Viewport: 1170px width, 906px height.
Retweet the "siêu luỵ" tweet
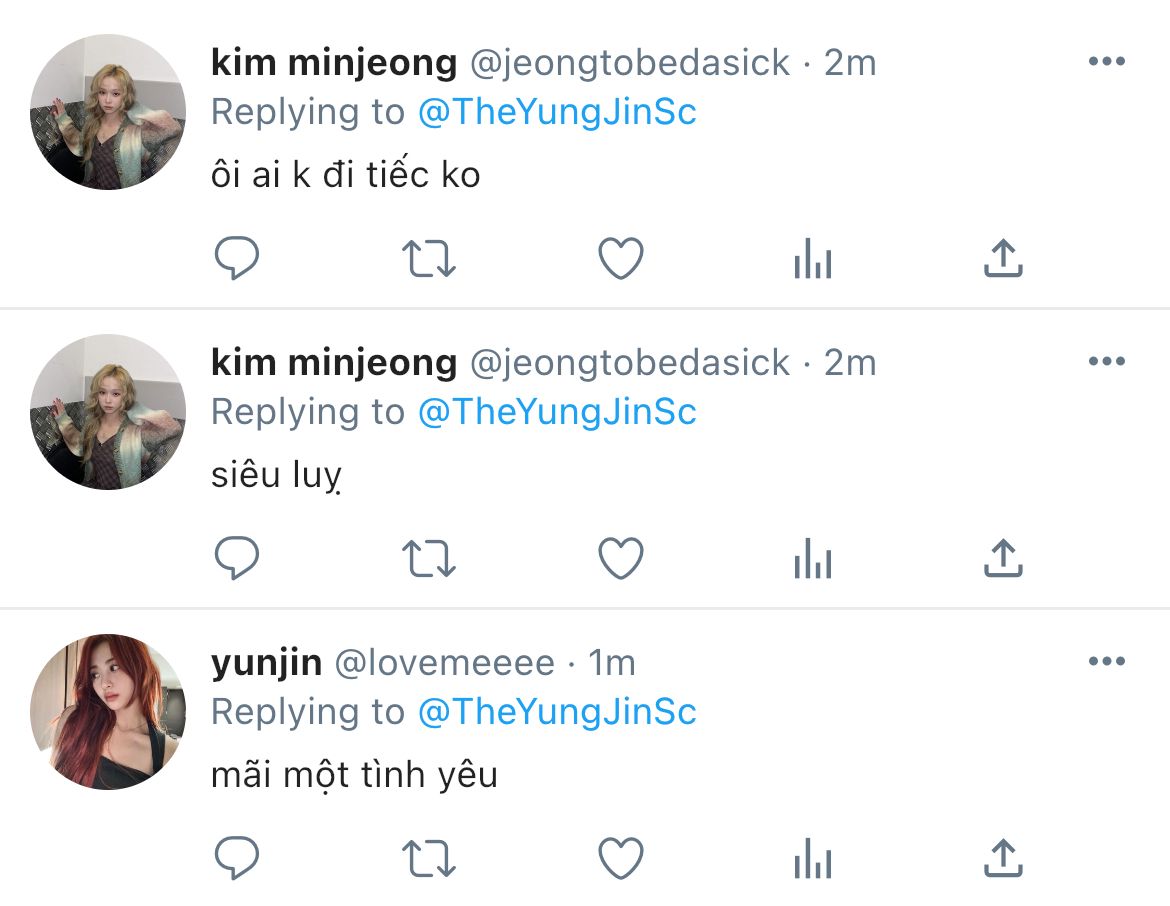pyautogui.click(x=429, y=558)
